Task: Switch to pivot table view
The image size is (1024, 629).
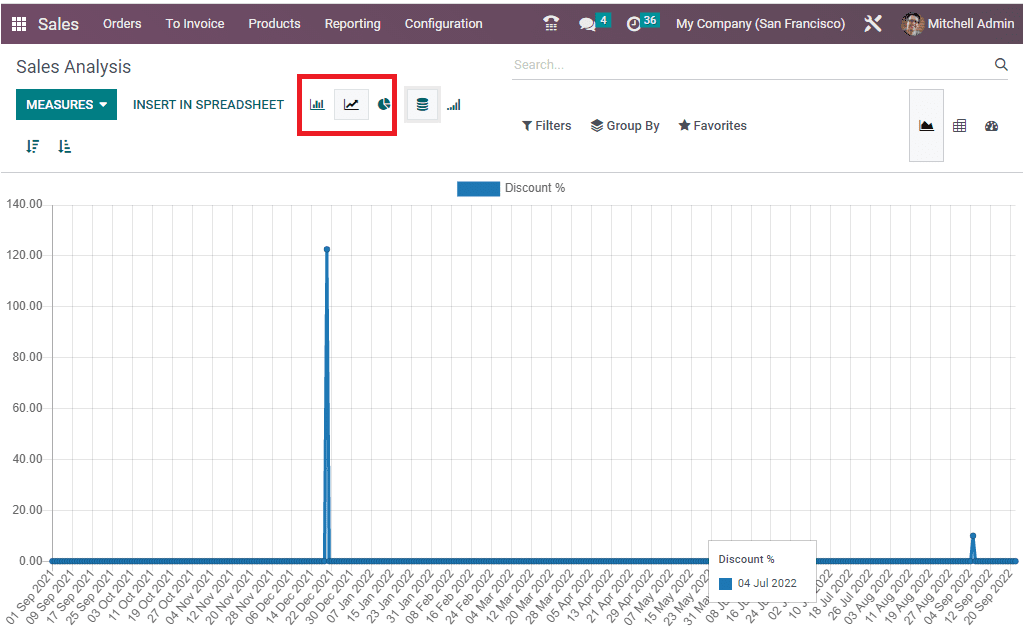Action: click(x=959, y=126)
